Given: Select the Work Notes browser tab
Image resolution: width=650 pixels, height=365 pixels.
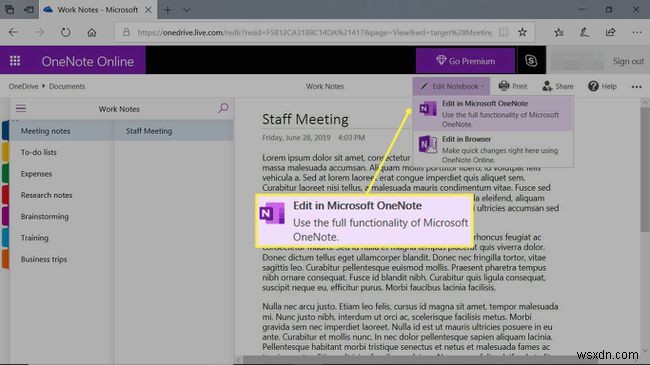Looking at the screenshot, I should tap(97, 10).
